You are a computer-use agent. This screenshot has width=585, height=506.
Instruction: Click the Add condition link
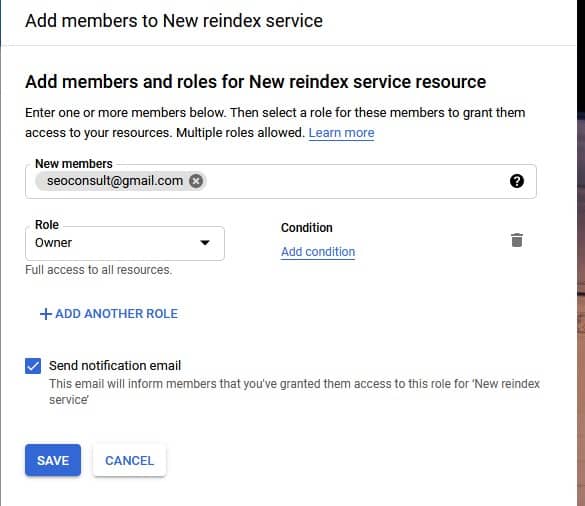point(318,252)
